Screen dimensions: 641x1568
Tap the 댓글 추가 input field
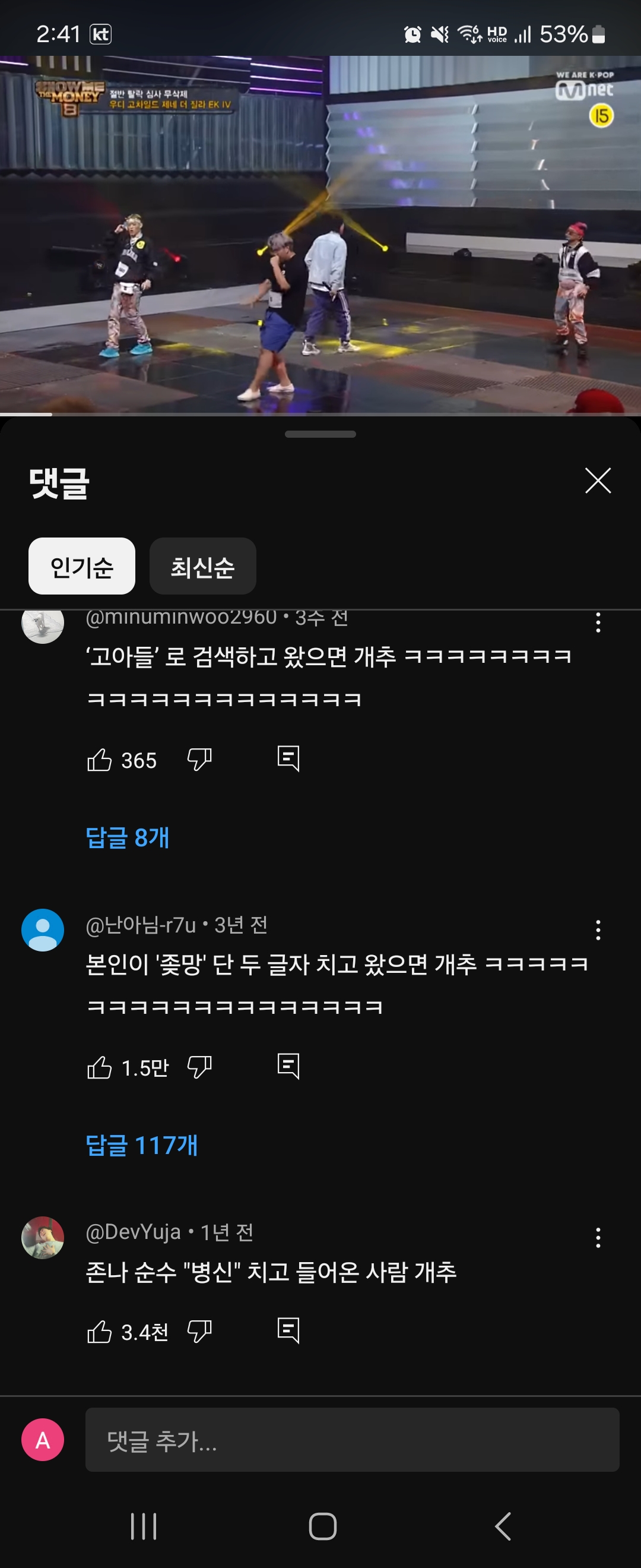[352, 1440]
